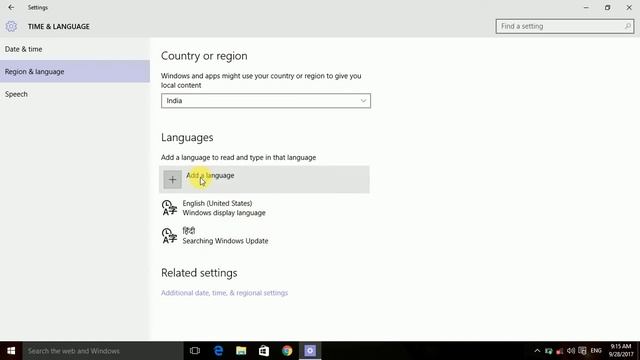Open the Windows Start menu
640x360 pixels.
click(11, 351)
